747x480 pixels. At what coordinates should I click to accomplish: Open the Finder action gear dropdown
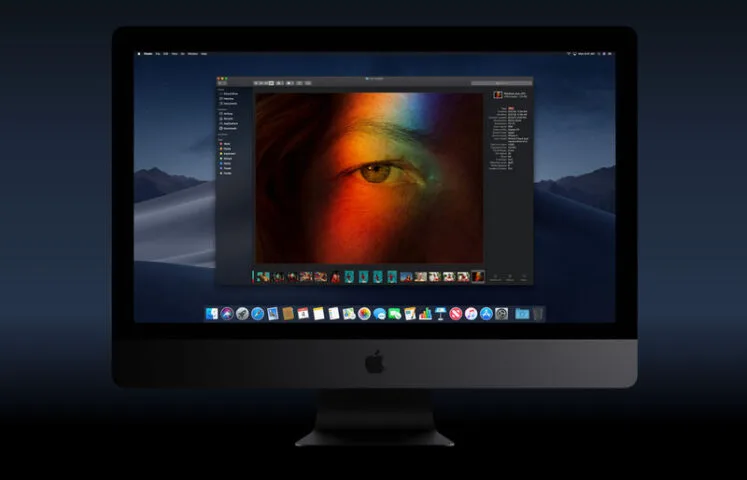(290, 83)
